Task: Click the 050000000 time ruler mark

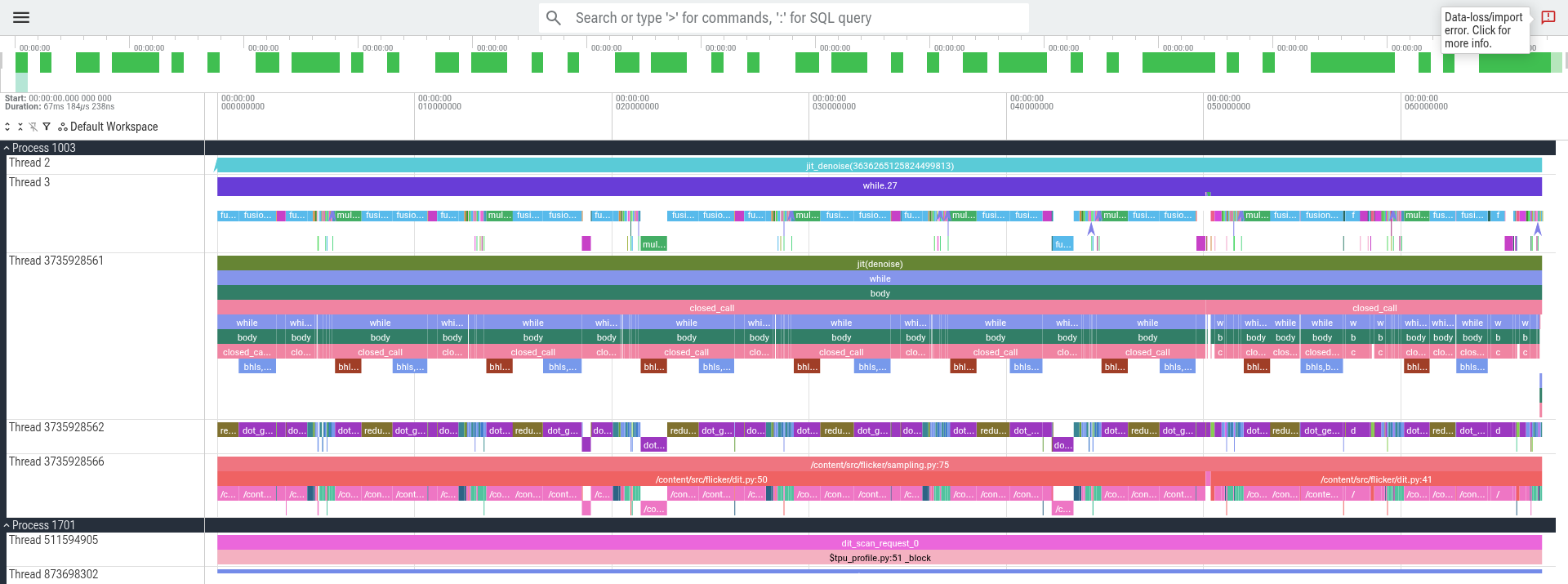Action: tap(1228, 102)
